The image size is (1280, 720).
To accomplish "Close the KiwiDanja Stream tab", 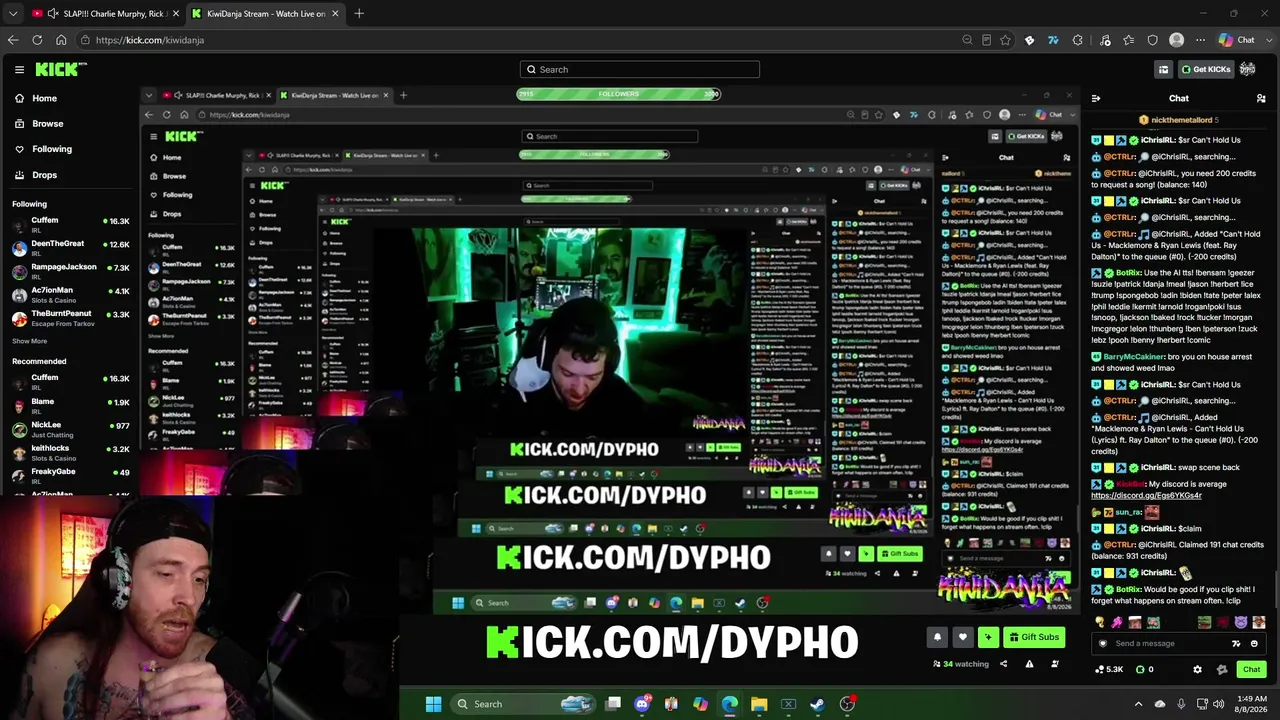I will [335, 14].
